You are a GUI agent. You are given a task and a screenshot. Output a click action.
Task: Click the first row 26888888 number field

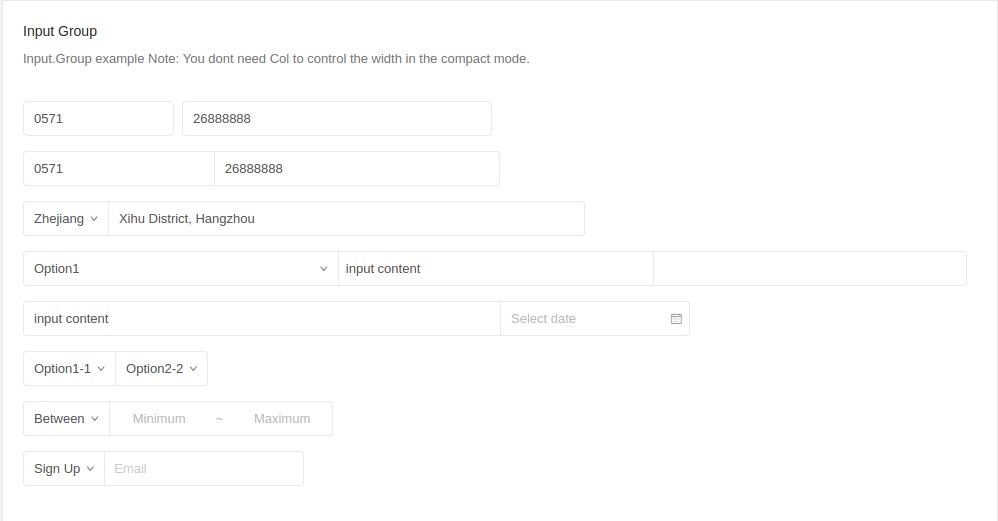point(336,119)
